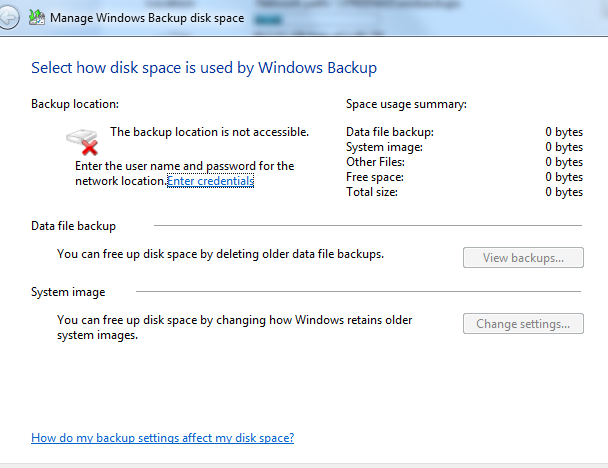Screen dimensions: 608x468
Task: Click the 'Data file backup' section header
Action: (73, 226)
